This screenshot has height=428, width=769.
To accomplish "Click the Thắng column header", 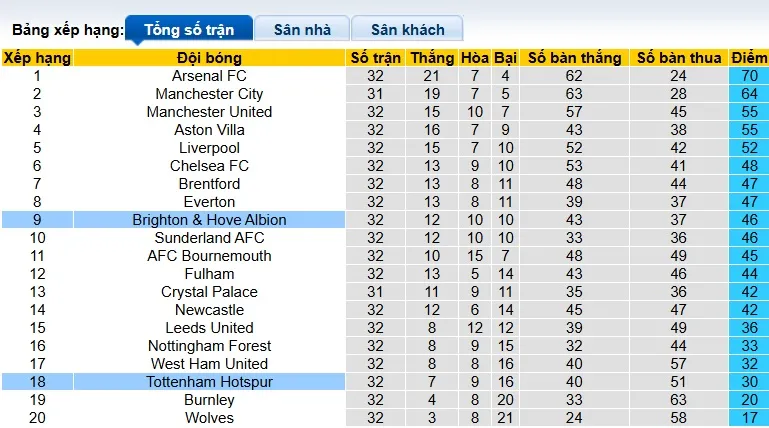I will point(431,58).
